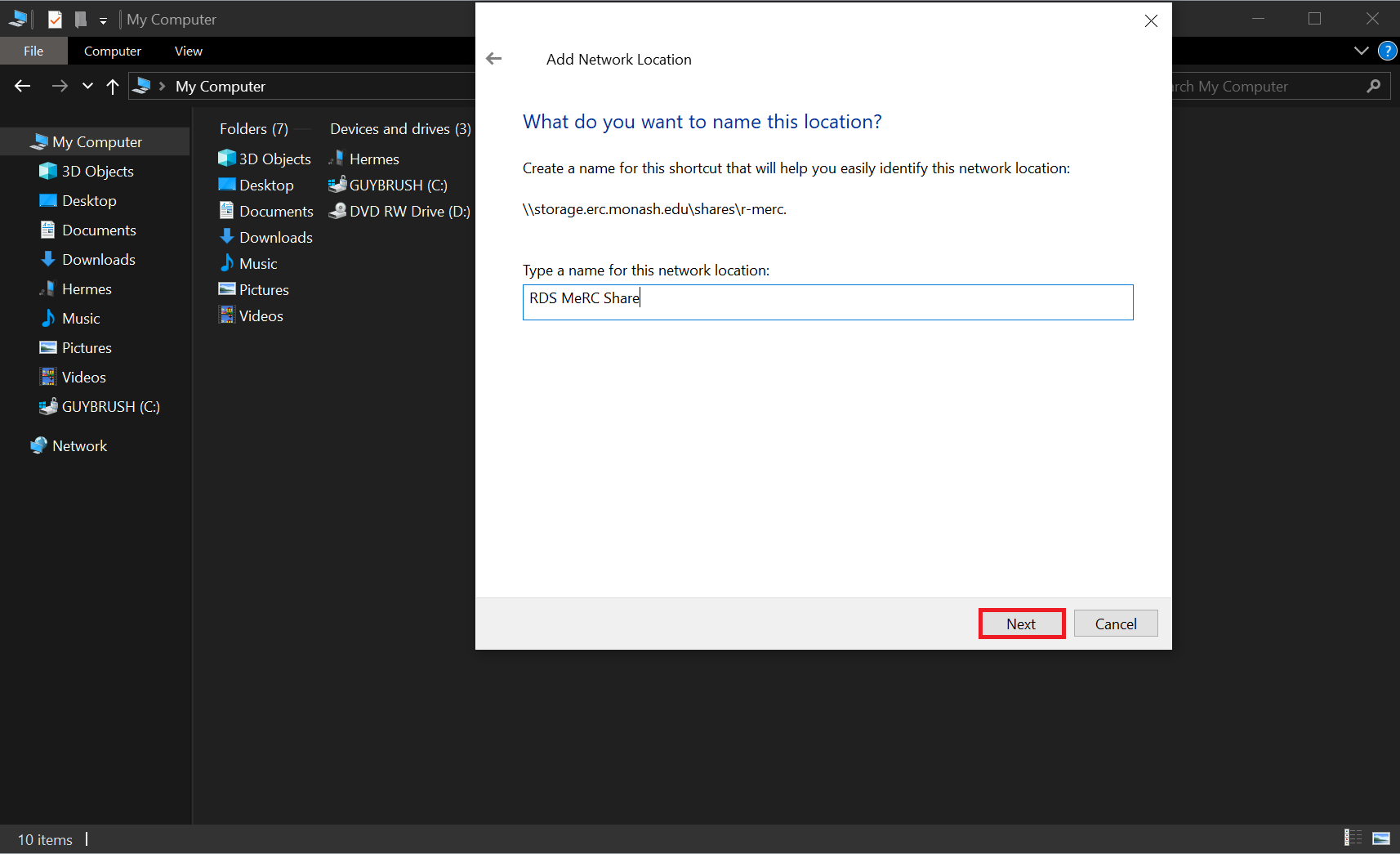Select the Network icon in sidebar
The width and height of the screenshot is (1400, 854).
click(x=38, y=445)
